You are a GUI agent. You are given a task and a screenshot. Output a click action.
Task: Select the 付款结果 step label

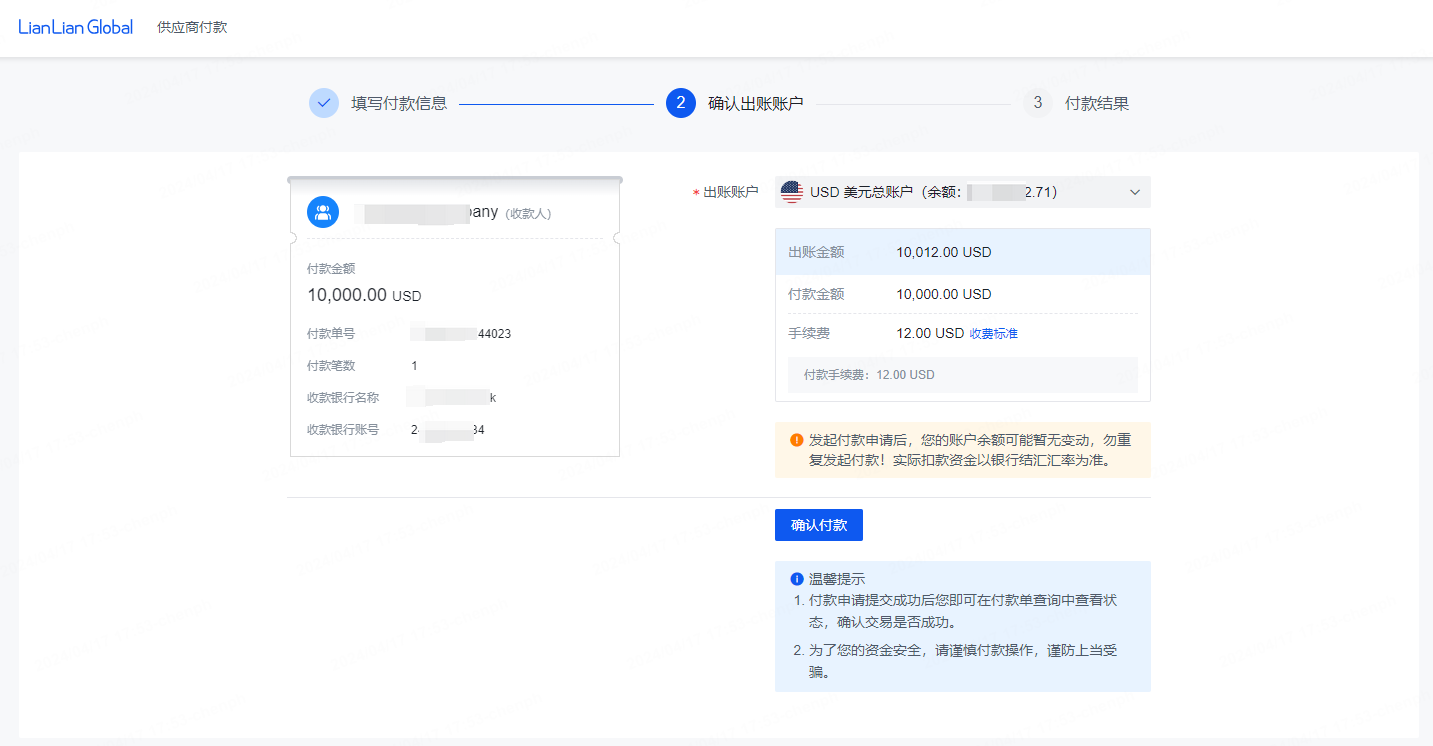pos(1096,104)
